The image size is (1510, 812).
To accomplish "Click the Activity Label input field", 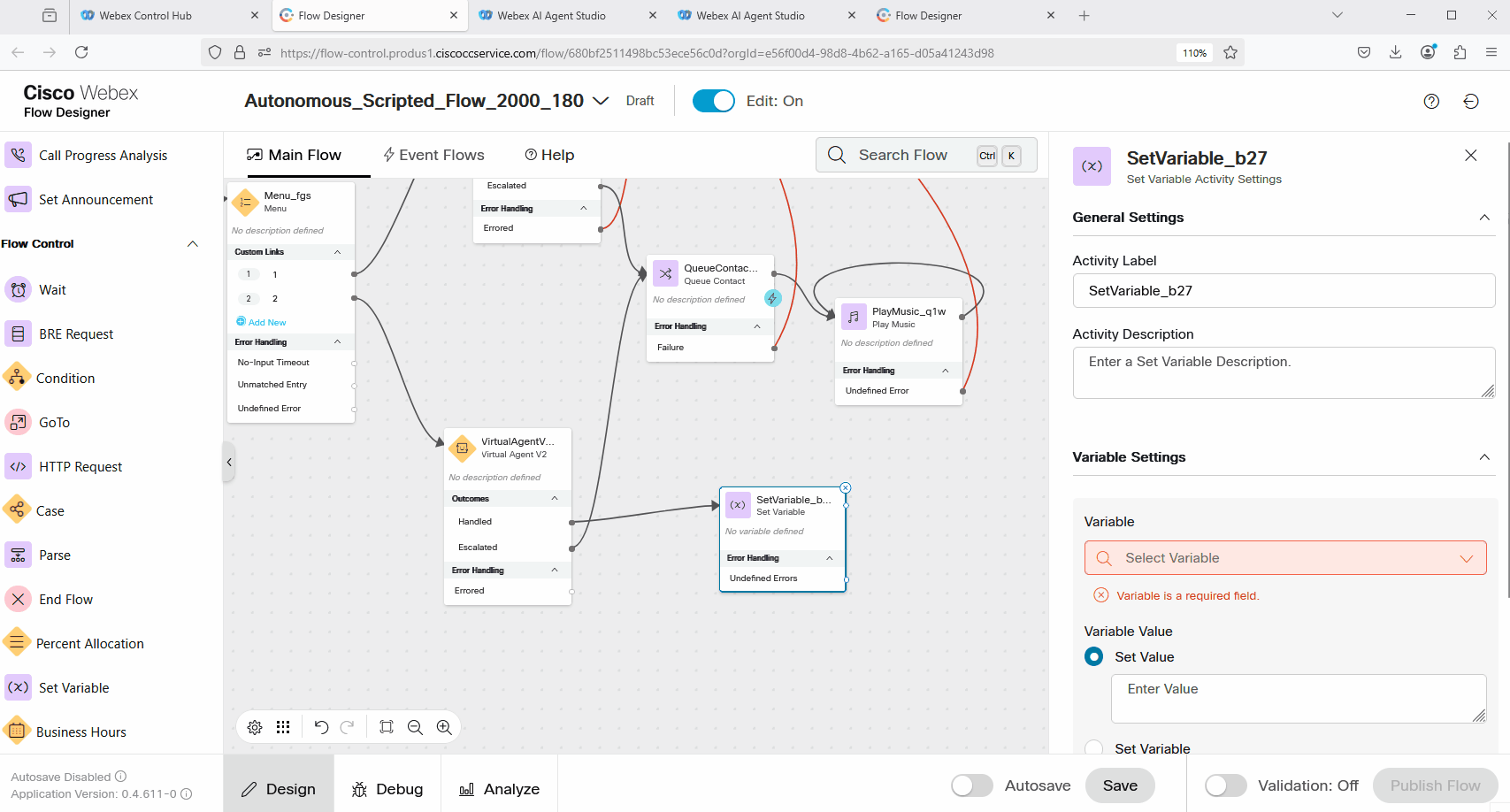I will click(1283, 291).
